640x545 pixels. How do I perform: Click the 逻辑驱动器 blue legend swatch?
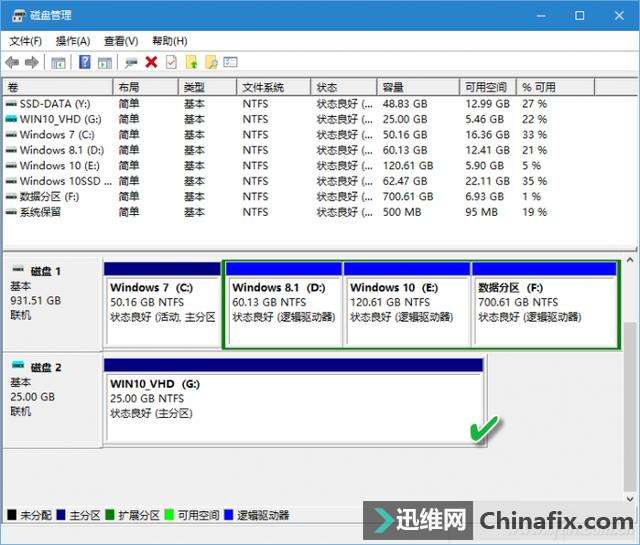[x=229, y=515]
